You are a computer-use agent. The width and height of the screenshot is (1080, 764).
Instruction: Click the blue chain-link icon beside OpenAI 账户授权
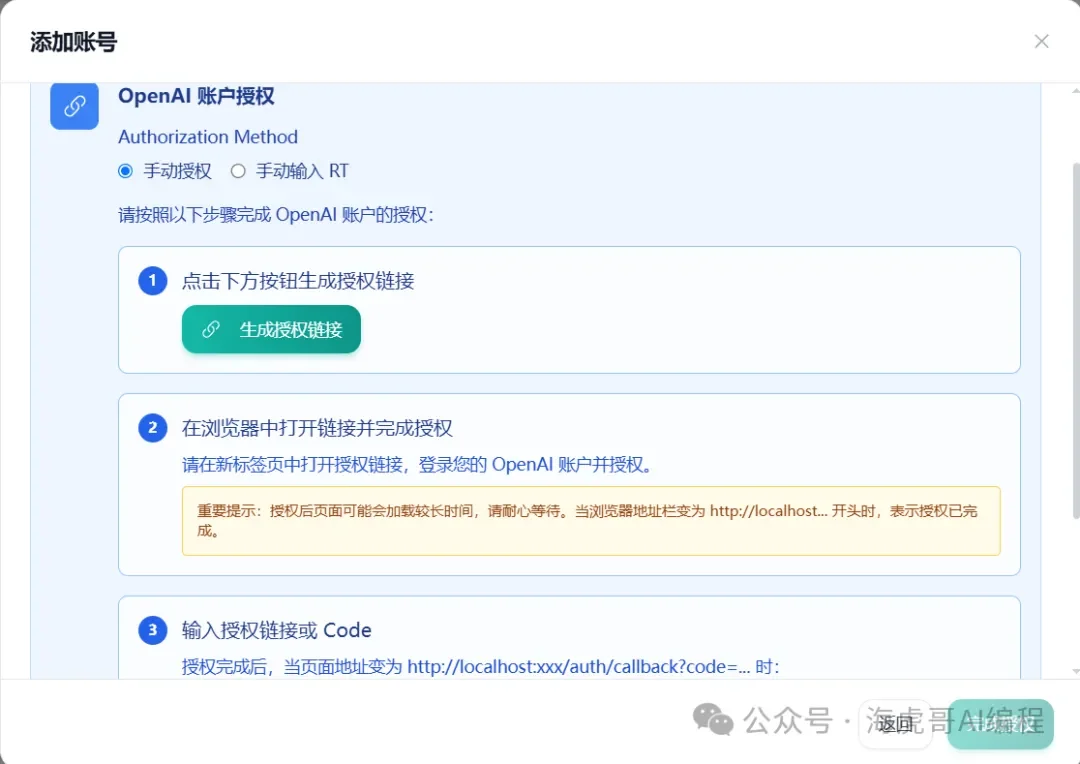74,106
